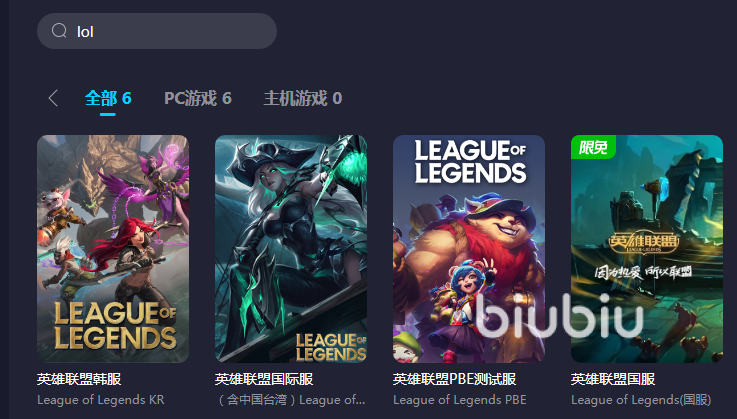Click the League of Legends PBE subtitle
737x419 pixels.
point(459,400)
